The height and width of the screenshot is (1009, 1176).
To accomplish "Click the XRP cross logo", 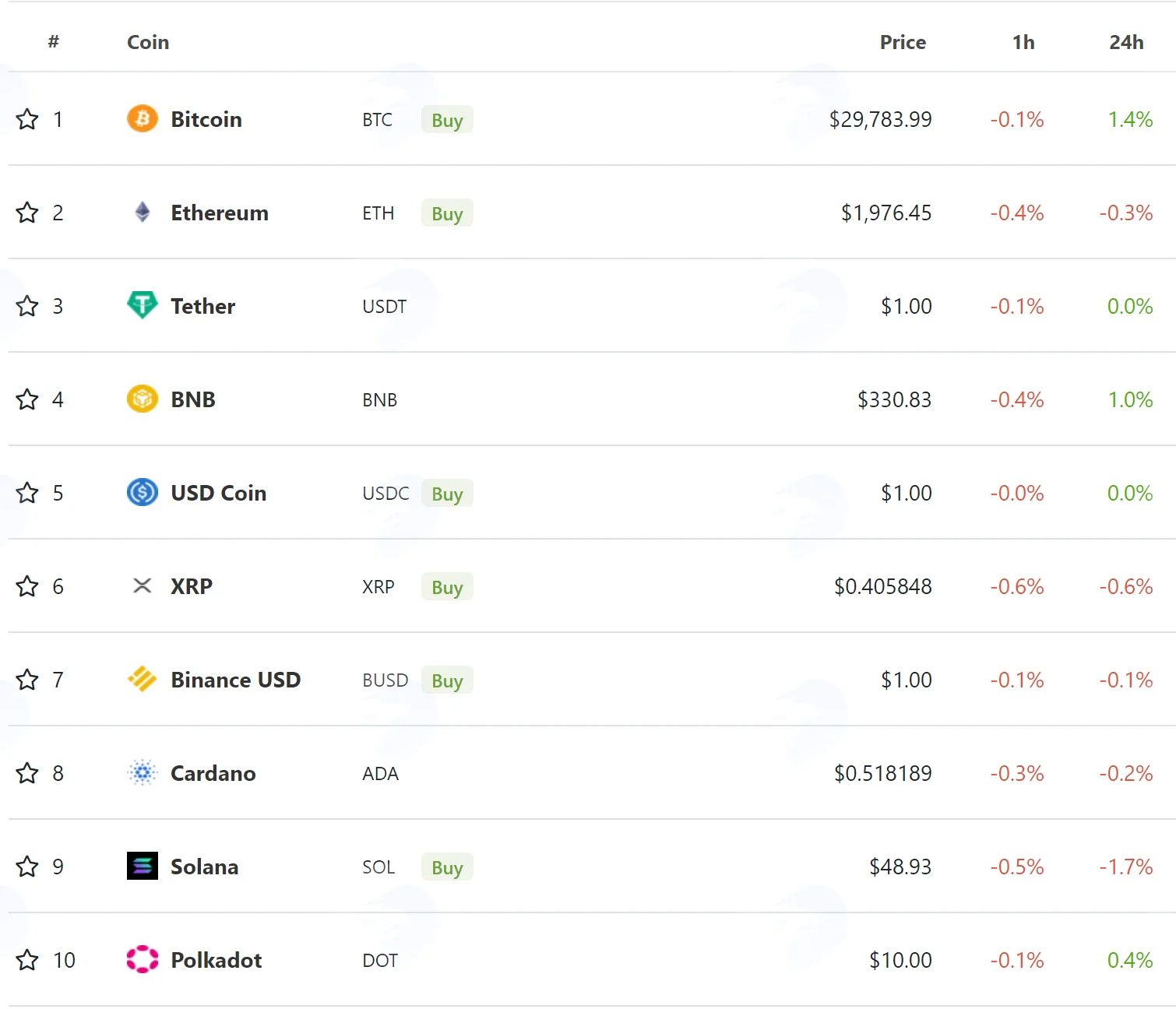I will tap(143, 585).
